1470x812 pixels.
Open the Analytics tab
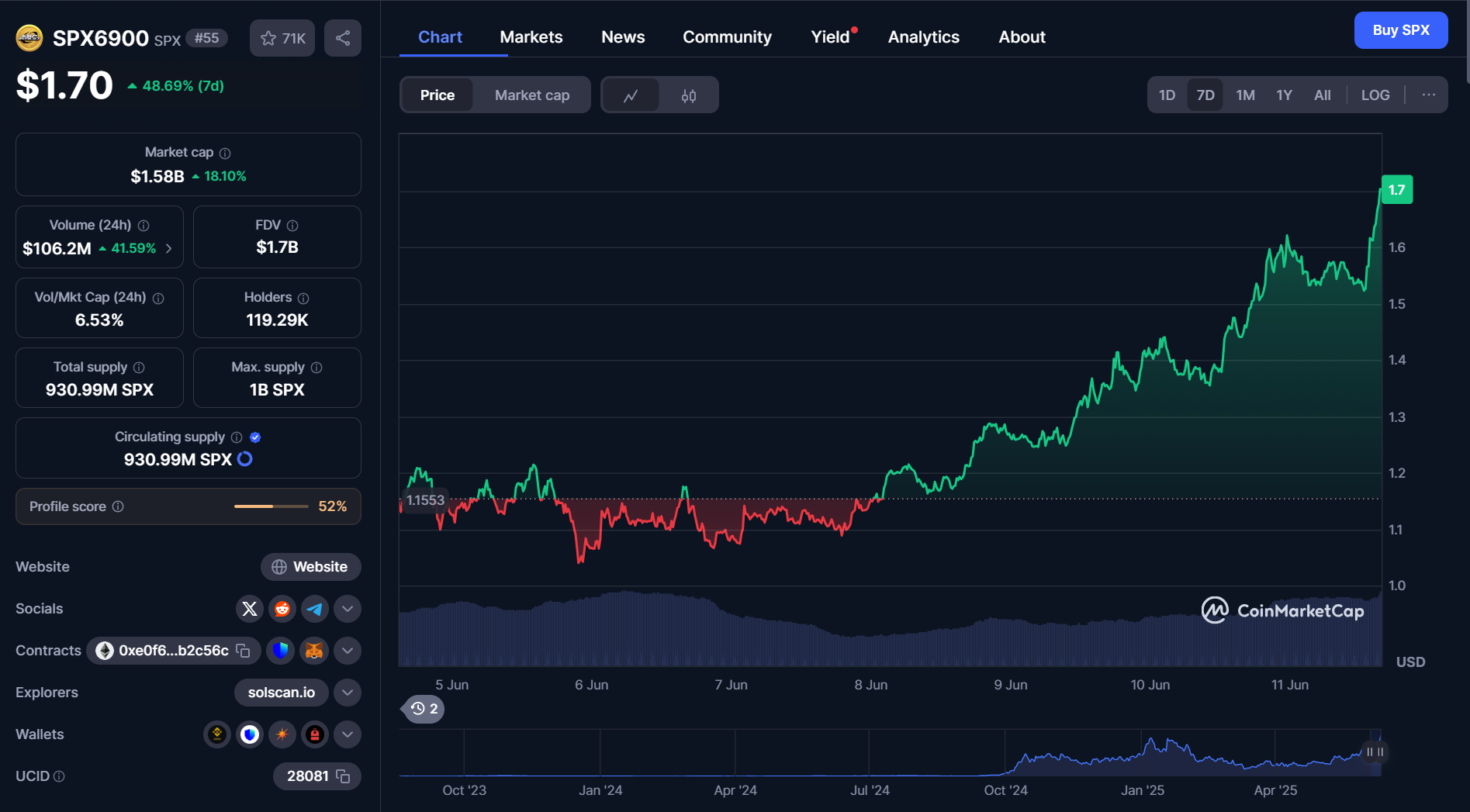point(923,36)
